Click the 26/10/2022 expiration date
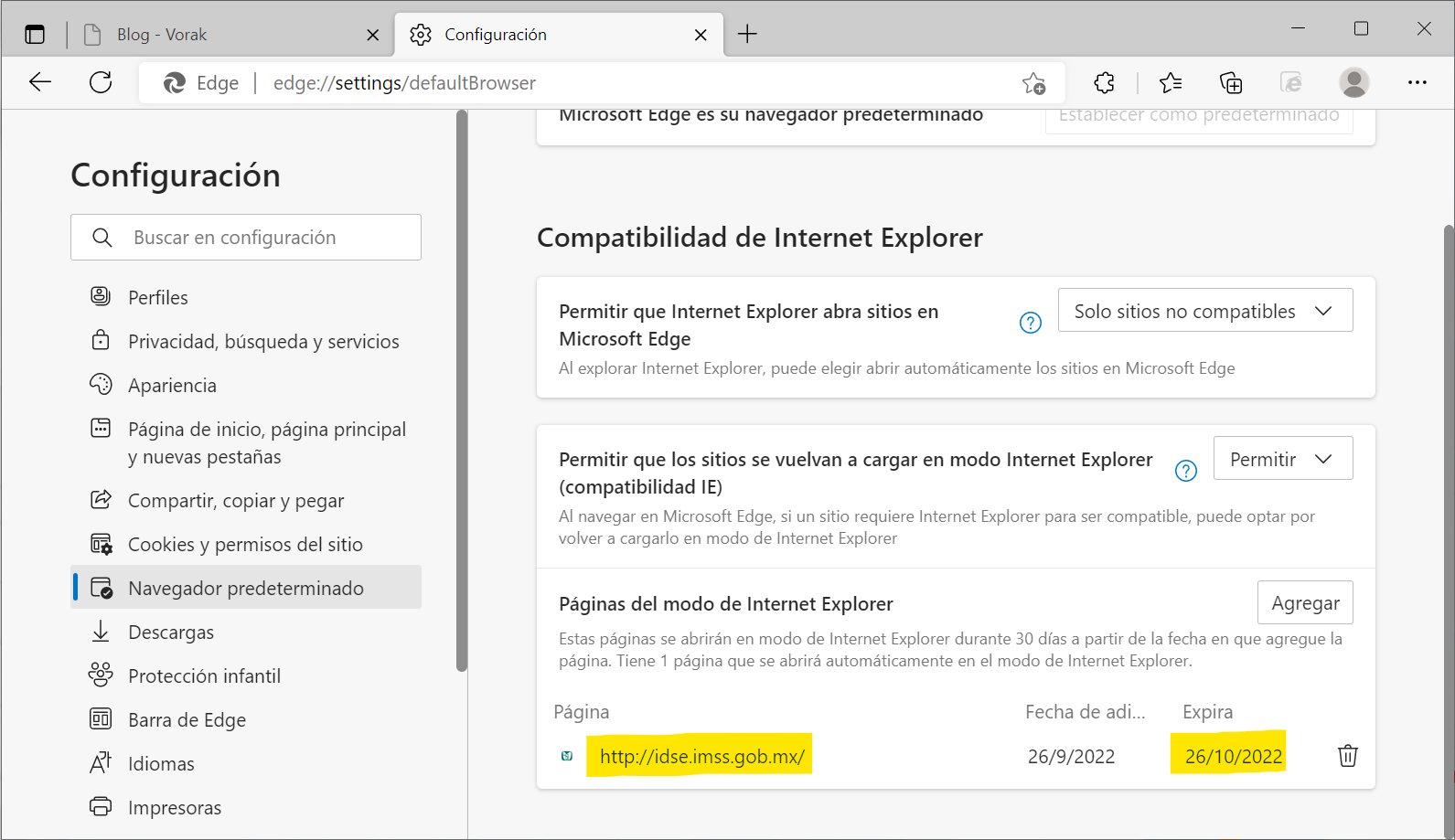Viewport: 1455px width, 840px height. [x=1234, y=757]
